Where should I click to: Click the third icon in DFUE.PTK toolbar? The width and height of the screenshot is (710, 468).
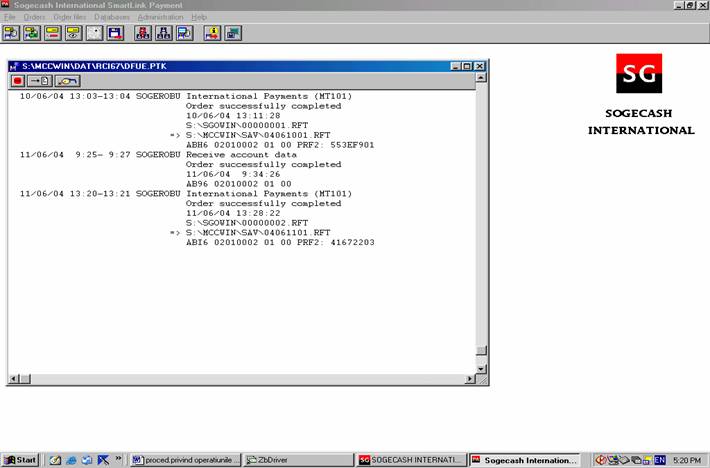coord(67,81)
